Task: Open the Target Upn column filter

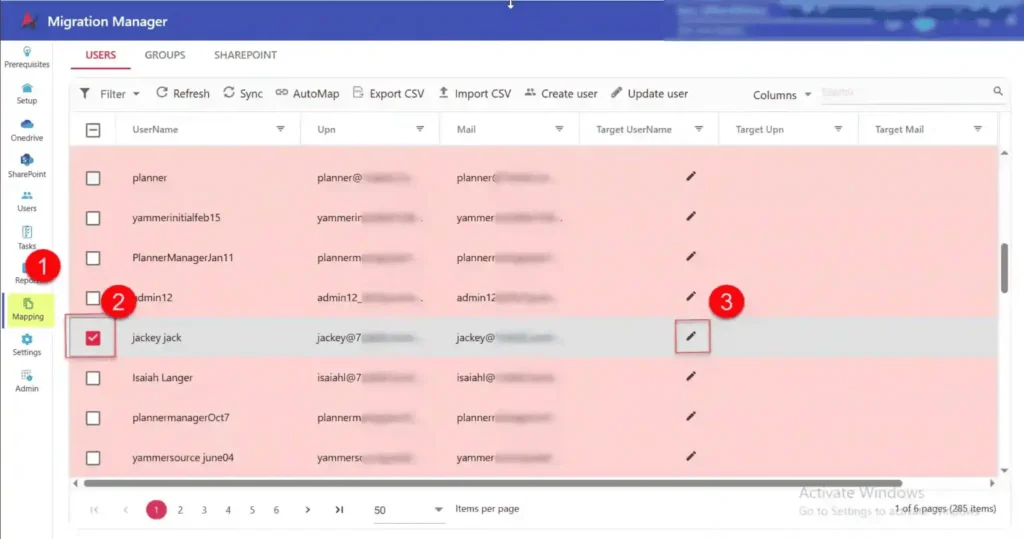Action: coord(838,129)
